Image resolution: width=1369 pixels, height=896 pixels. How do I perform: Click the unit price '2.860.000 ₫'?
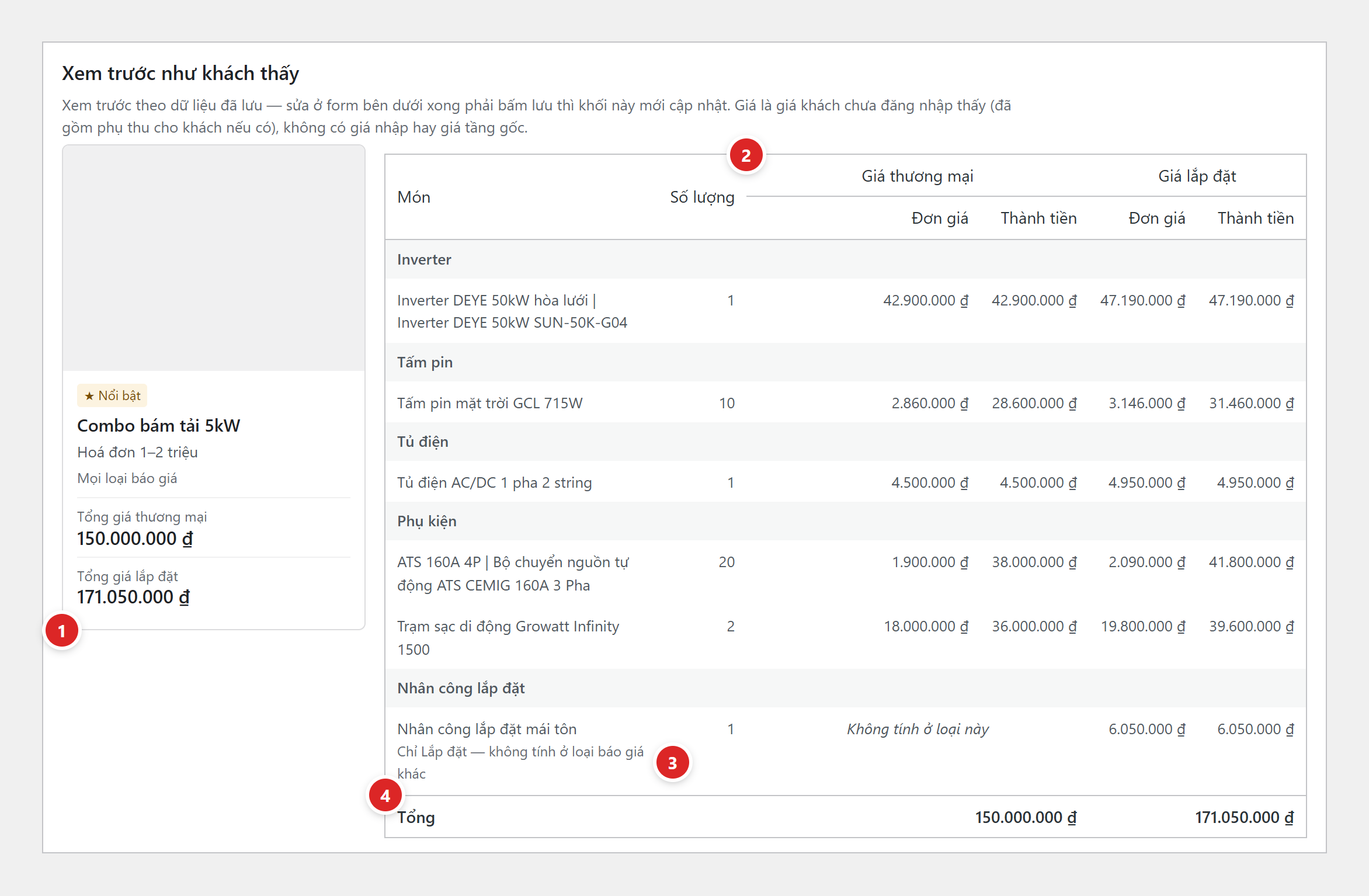(x=930, y=403)
